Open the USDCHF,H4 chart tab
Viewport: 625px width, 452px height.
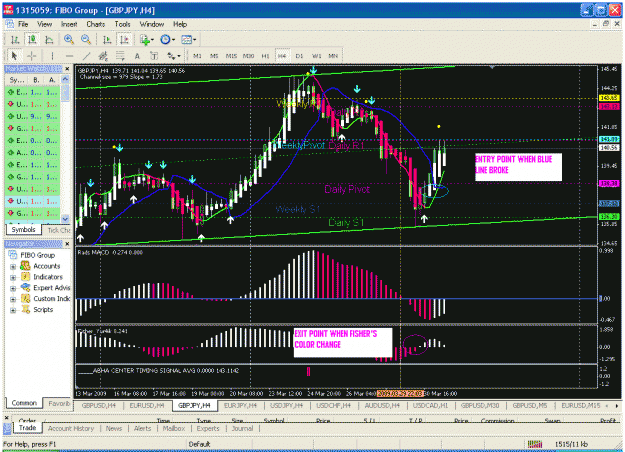click(x=333, y=405)
